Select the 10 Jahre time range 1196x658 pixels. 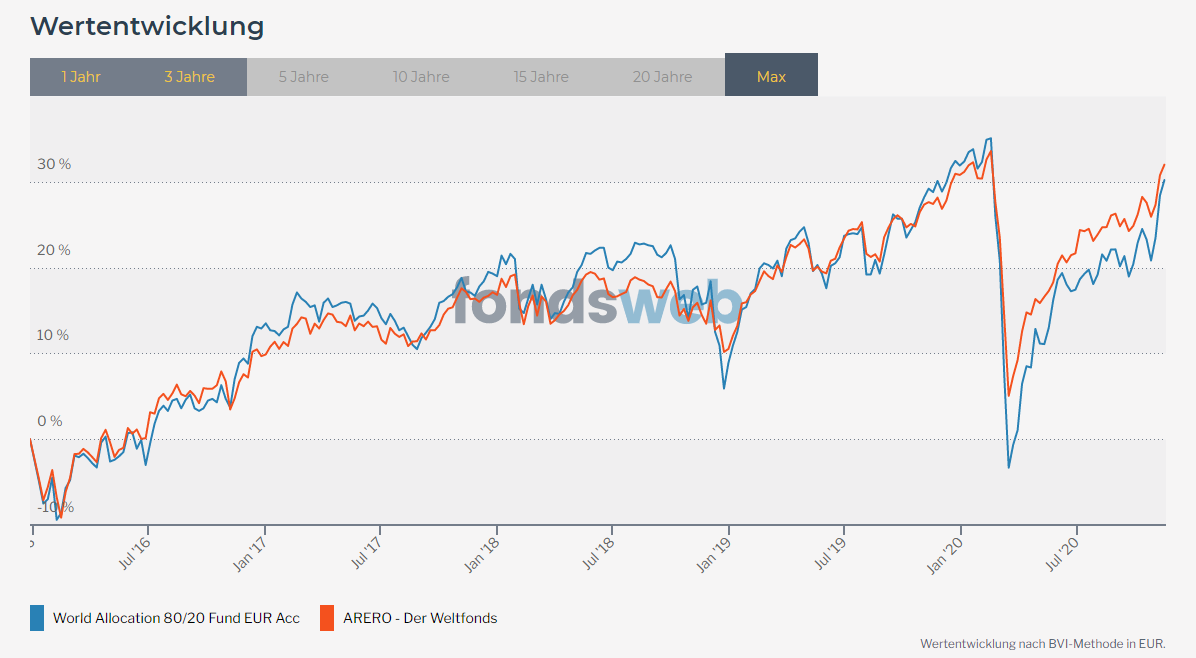(x=421, y=77)
